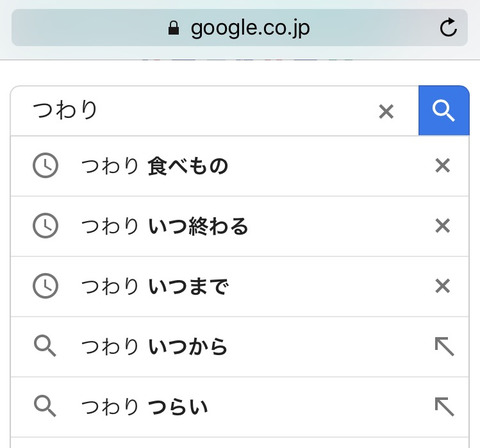Tap the padlock icon in the address bar
The height and width of the screenshot is (448, 480).
pos(173,28)
